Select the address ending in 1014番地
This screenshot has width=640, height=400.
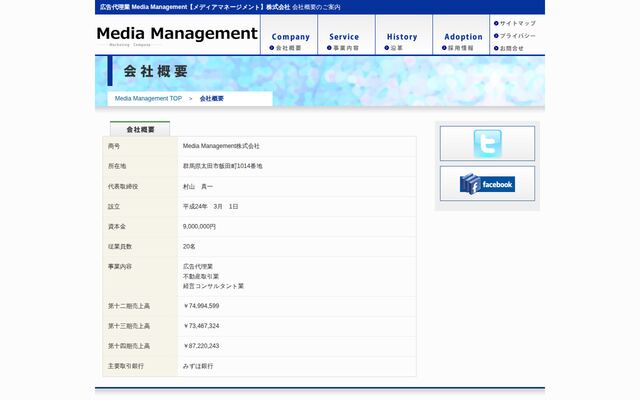pos(222,166)
